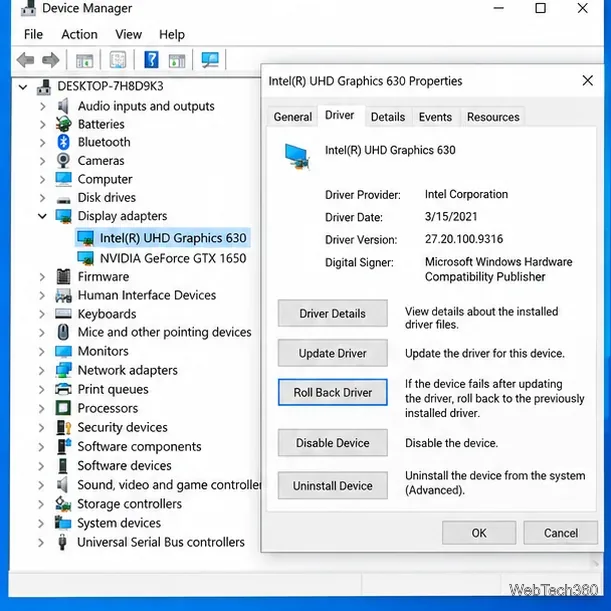611x611 pixels.
Task: Click Scan for hardware changes monitor icon
Action: 210,60
